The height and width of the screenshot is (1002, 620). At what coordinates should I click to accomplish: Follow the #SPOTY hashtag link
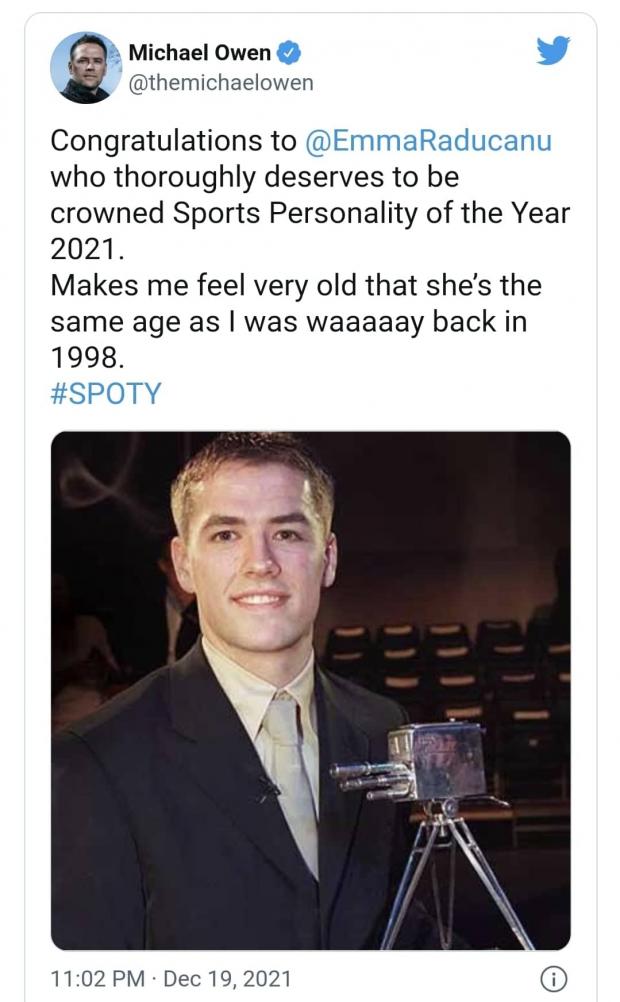coord(105,393)
